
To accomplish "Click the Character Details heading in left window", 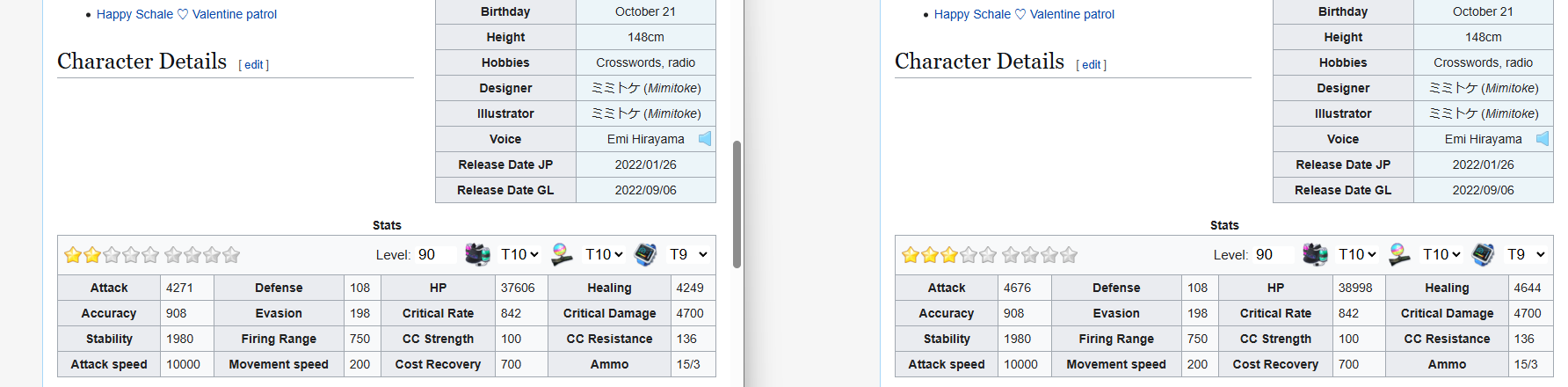I will pyautogui.click(x=142, y=62).
